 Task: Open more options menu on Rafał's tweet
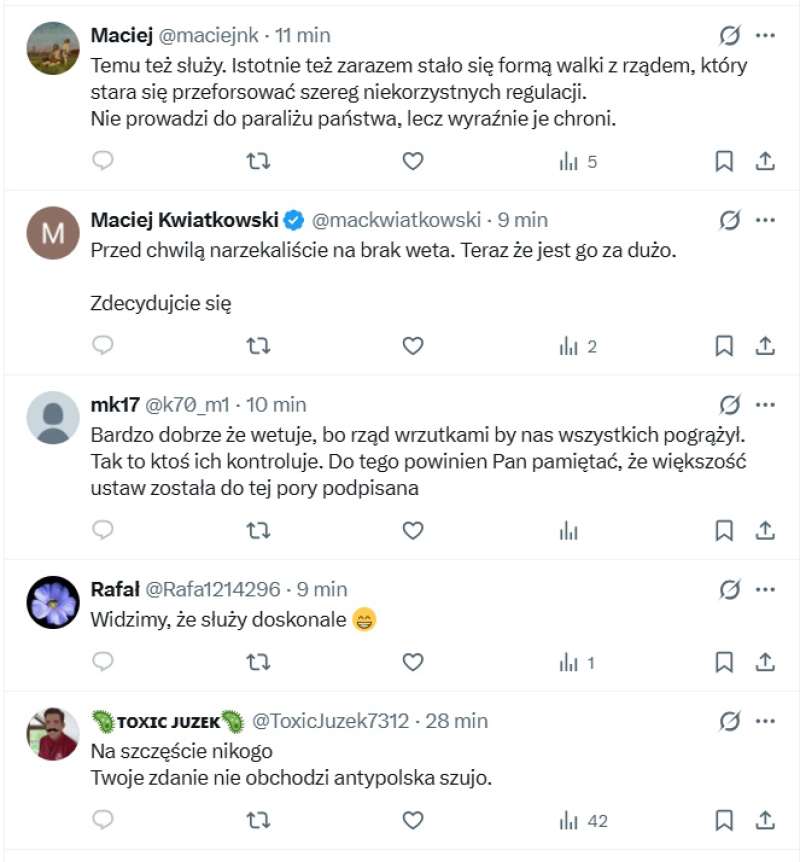tap(765, 589)
